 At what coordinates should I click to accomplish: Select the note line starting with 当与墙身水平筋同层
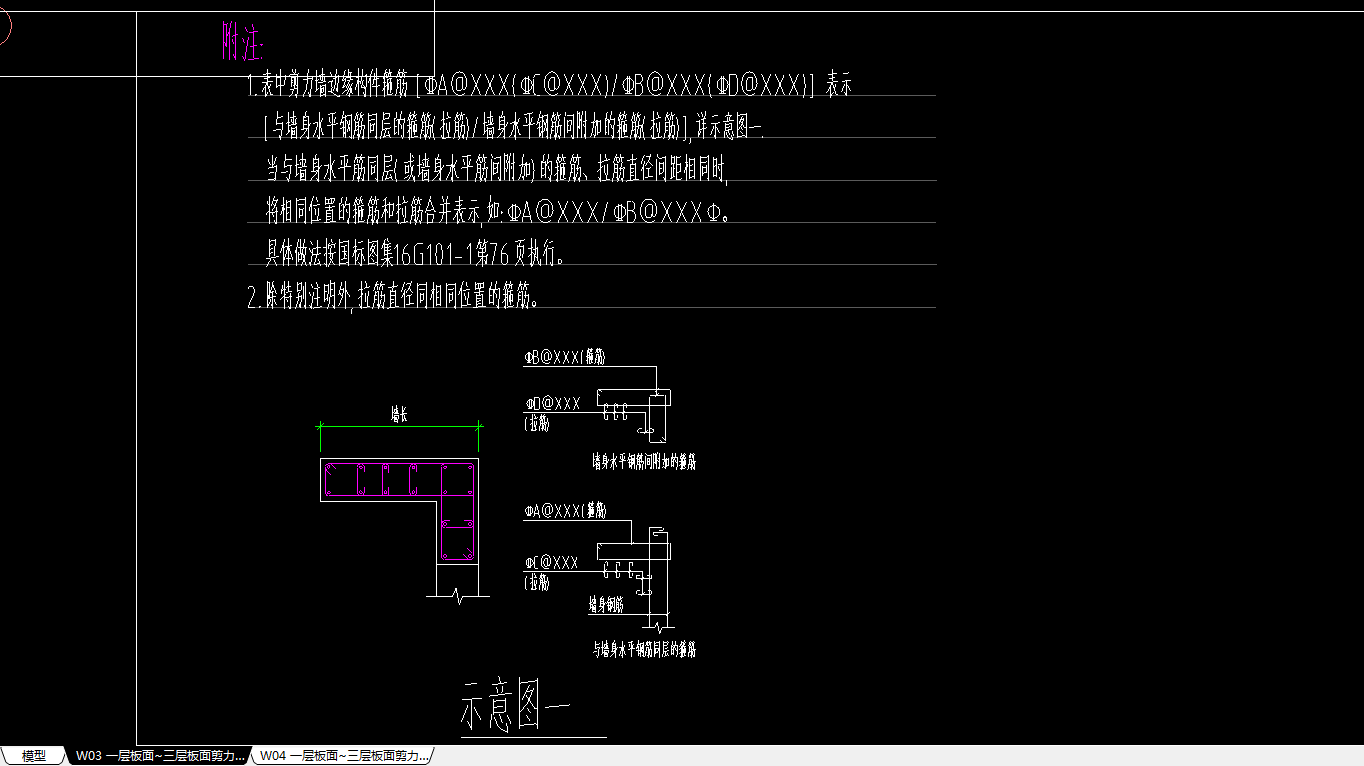(x=495, y=170)
